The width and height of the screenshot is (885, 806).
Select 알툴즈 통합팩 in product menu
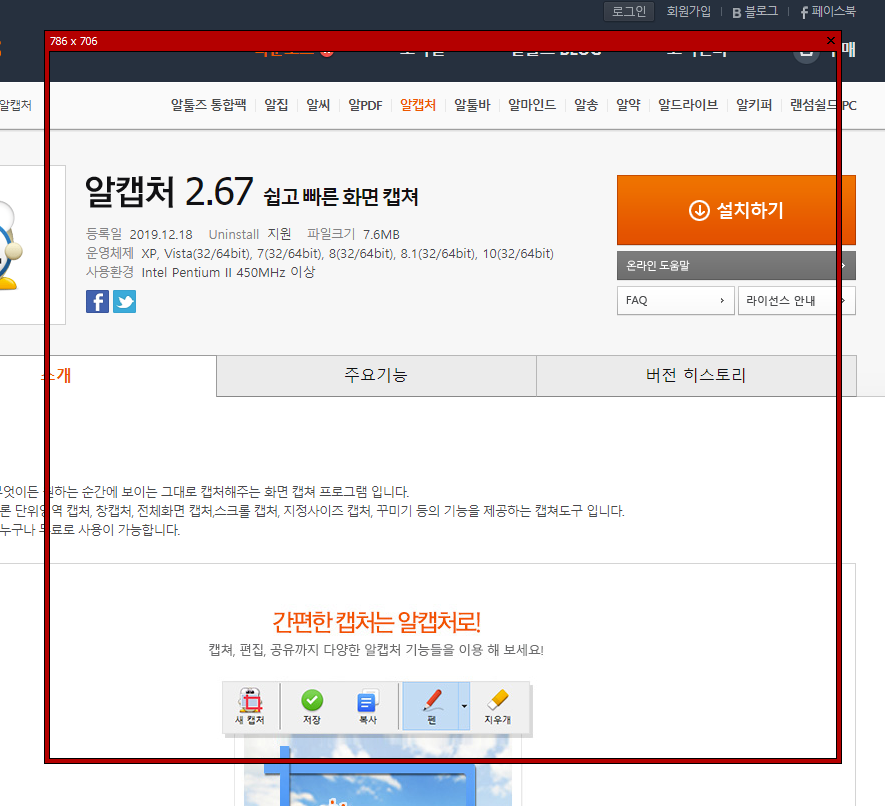pos(208,105)
